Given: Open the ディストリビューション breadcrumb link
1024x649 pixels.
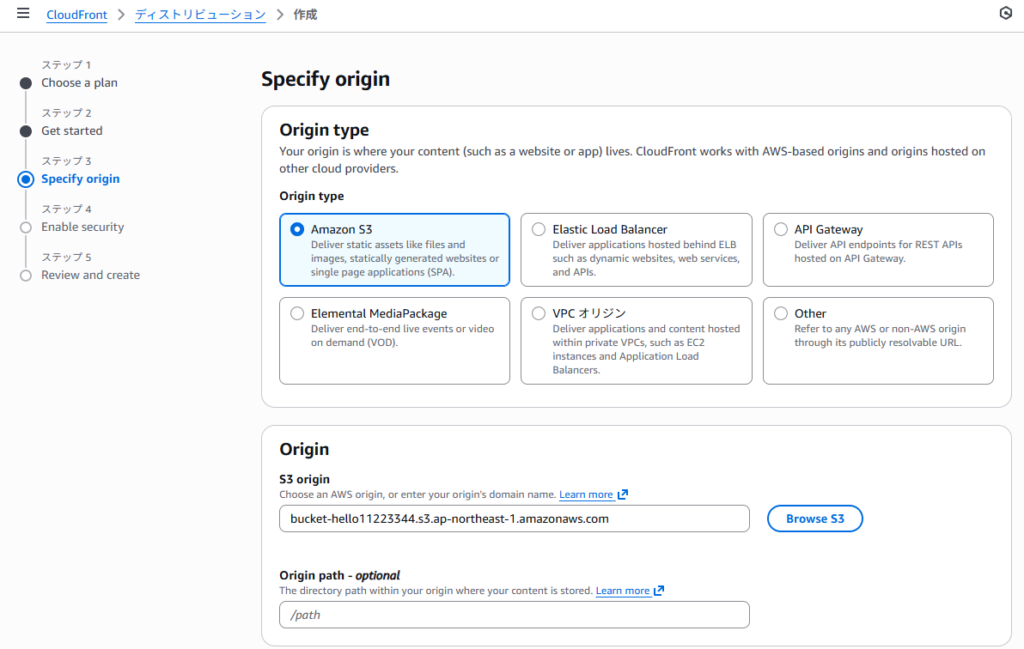Looking at the screenshot, I should (x=200, y=15).
